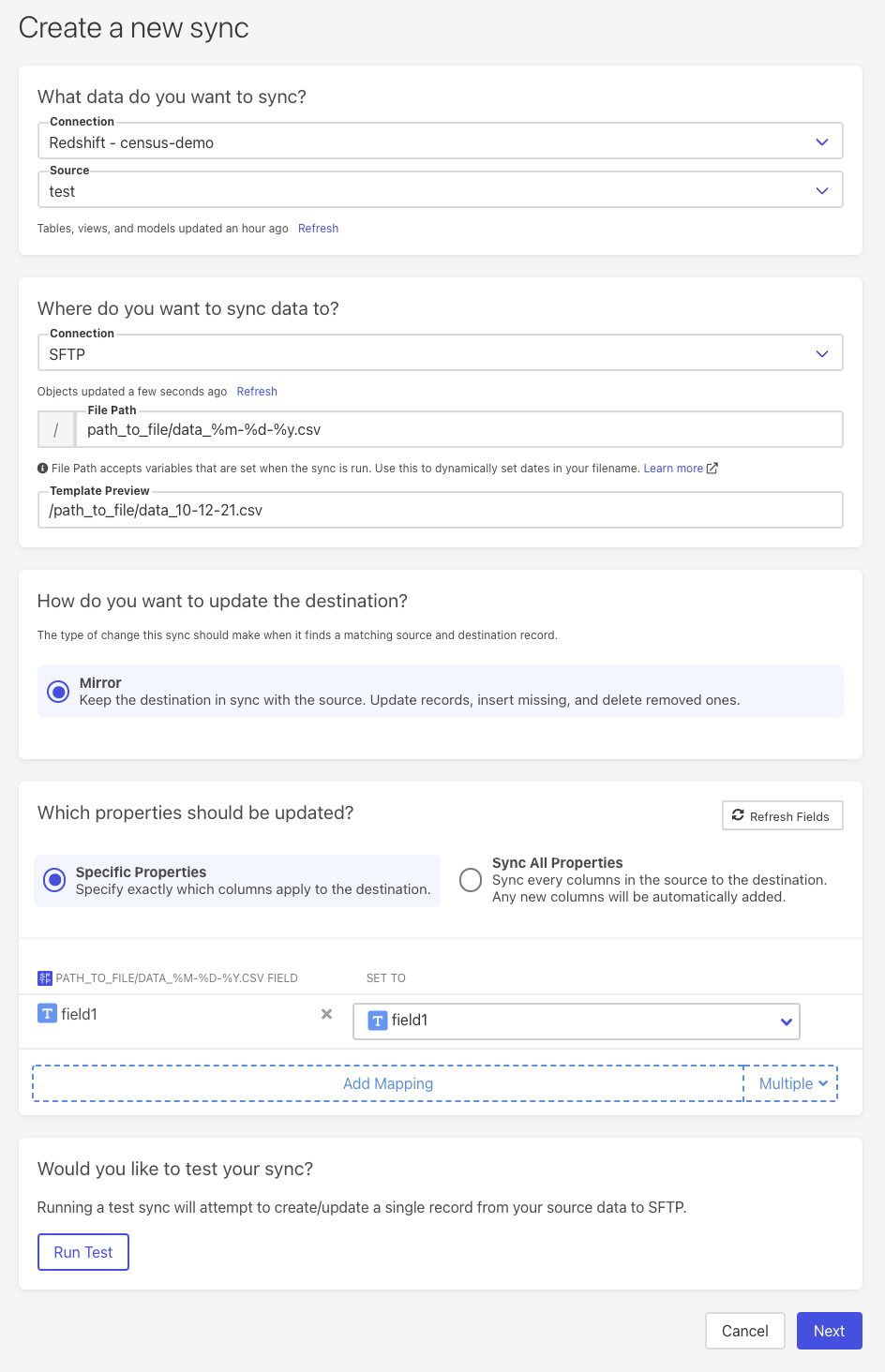
Task: Click the text type icon beside destination field1
Action: [x=47, y=1014]
